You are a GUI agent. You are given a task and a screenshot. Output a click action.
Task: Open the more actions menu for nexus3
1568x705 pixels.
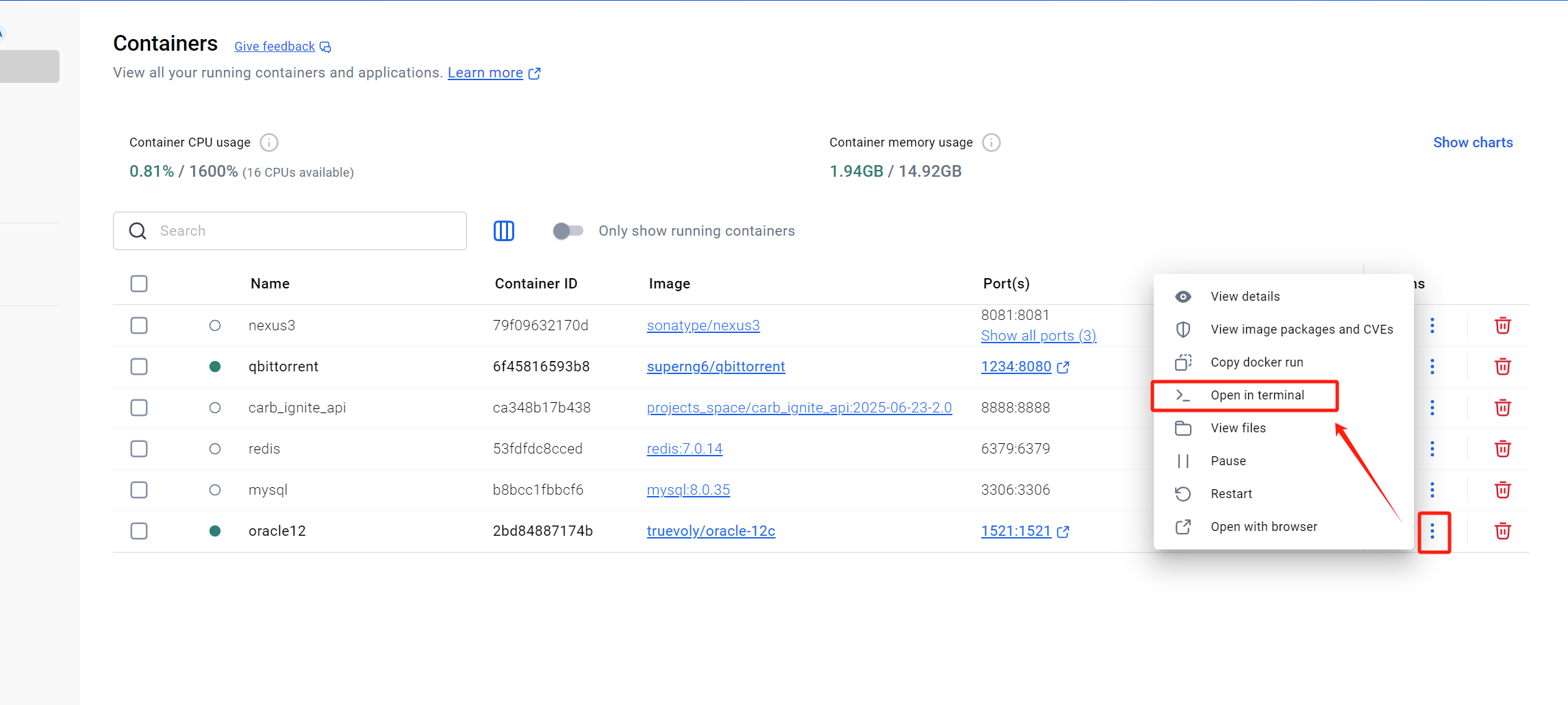[x=1432, y=325]
